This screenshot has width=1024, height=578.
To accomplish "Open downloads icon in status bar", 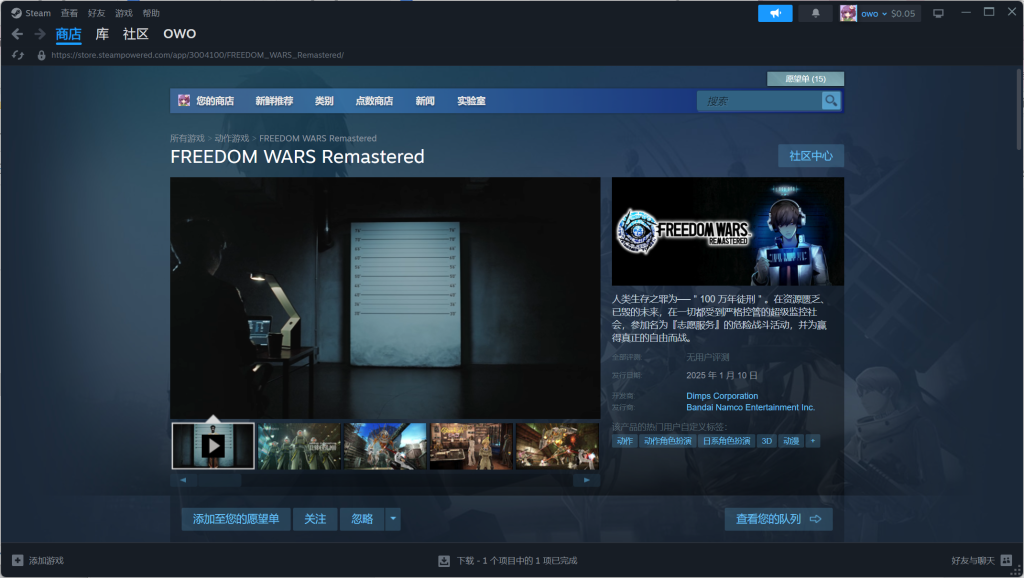I will [x=444, y=560].
